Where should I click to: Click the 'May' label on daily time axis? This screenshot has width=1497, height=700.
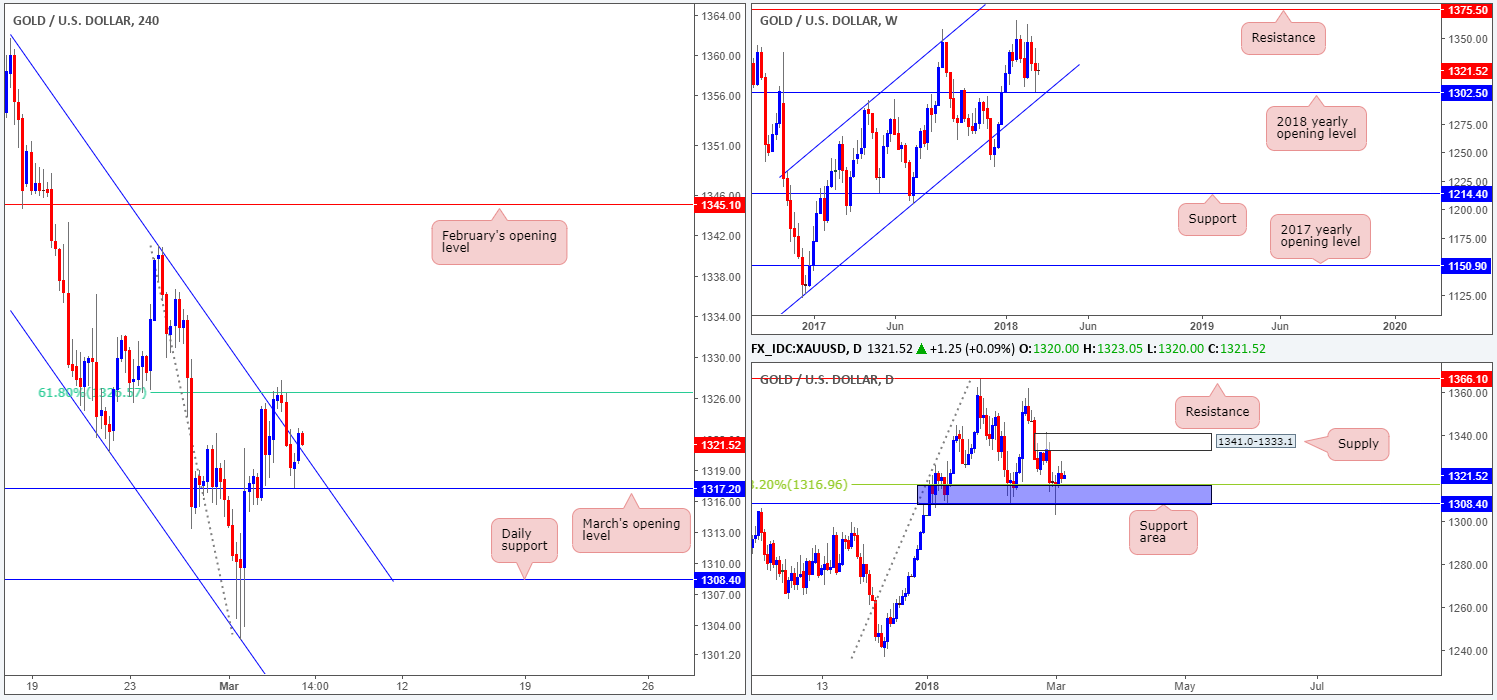[x=1184, y=686]
